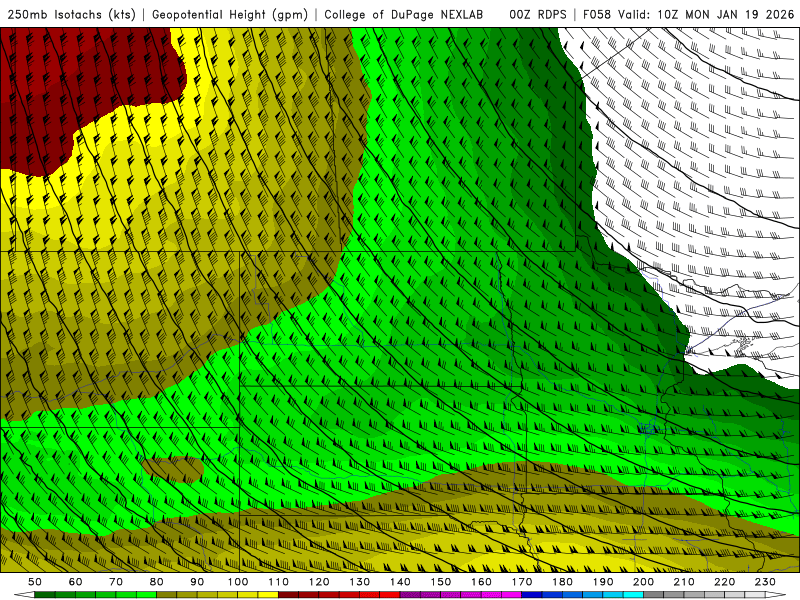Click the 210 label on the color scale
Viewport: 800px width, 600px height.
click(684, 582)
